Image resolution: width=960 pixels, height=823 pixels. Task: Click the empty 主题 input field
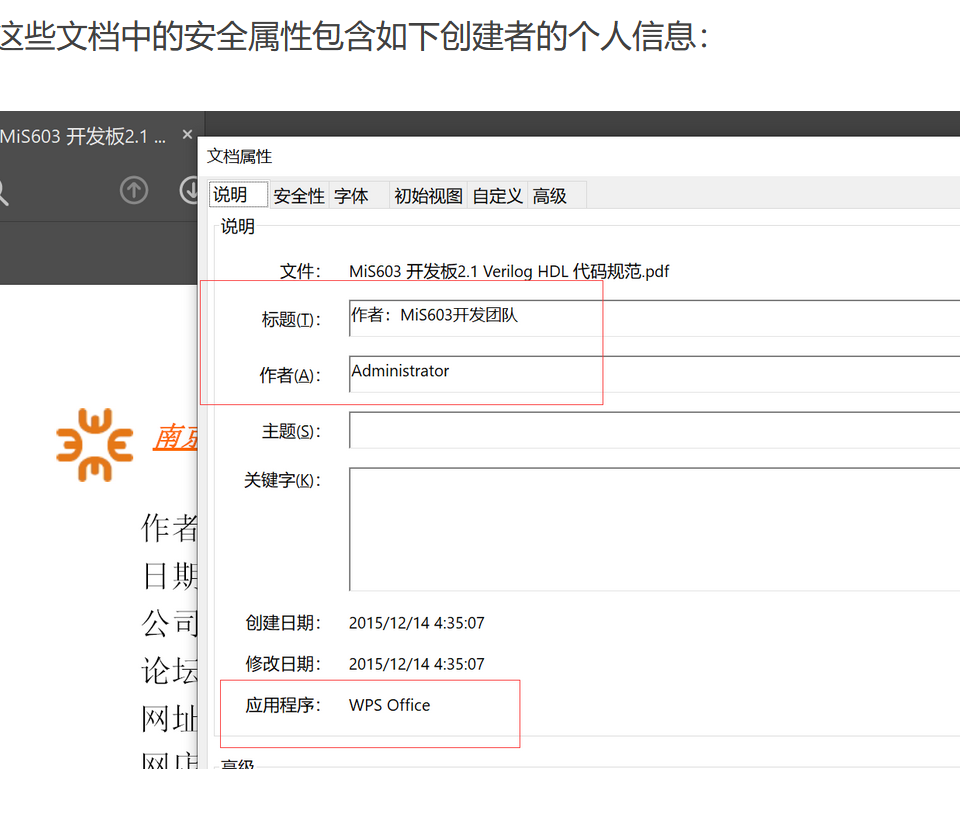(x=654, y=430)
